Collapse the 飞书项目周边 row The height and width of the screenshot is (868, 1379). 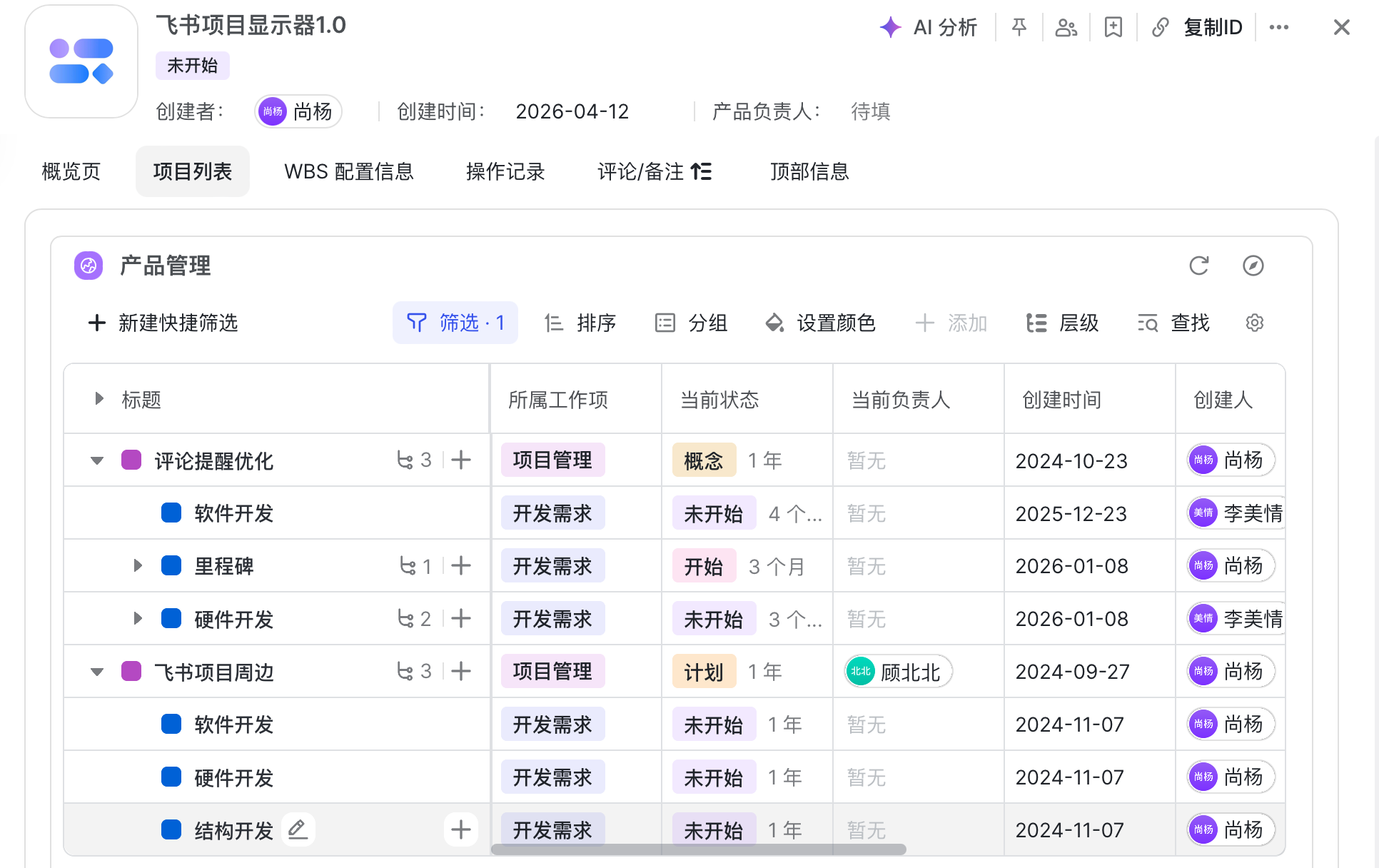(97, 672)
